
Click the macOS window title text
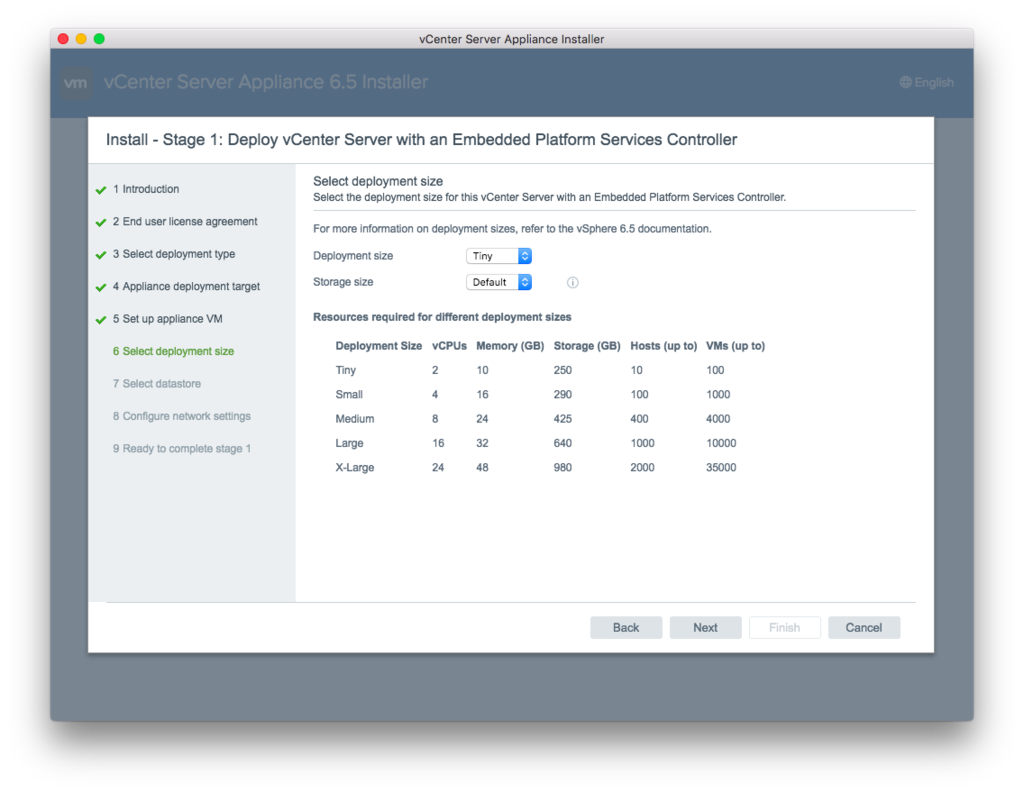click(x=511, y=39)
